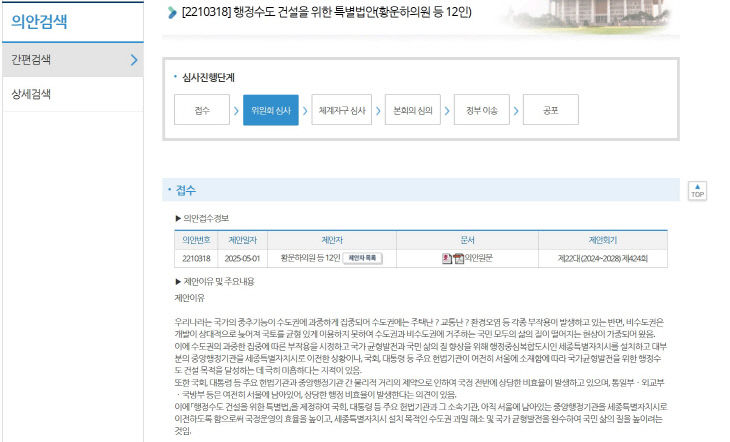Open the 상세검색 menu item
The image size is (730, 442).
pos(73,94)
